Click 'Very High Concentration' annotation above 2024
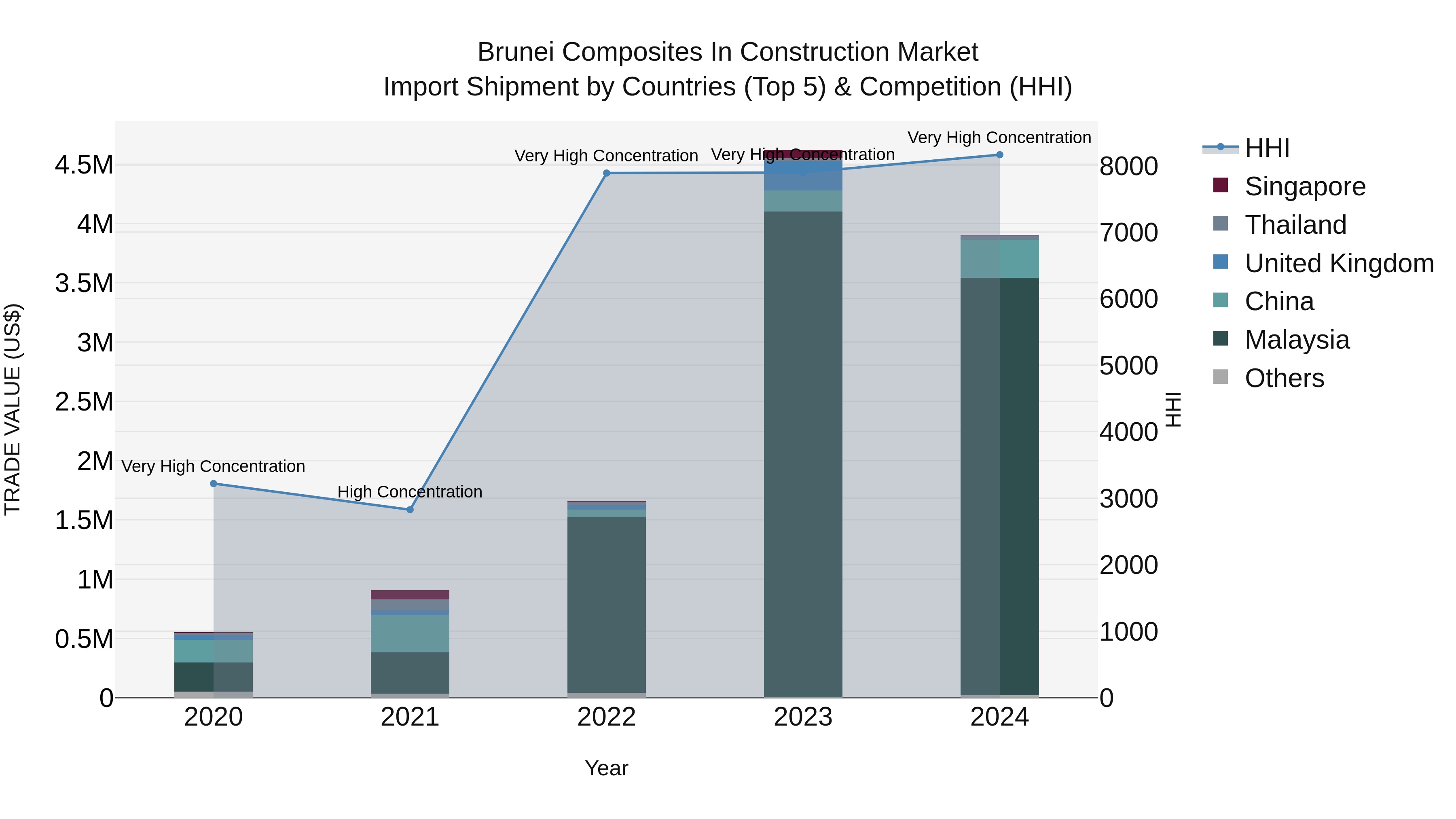1456x819 pixels. click(x=999, y=138)
